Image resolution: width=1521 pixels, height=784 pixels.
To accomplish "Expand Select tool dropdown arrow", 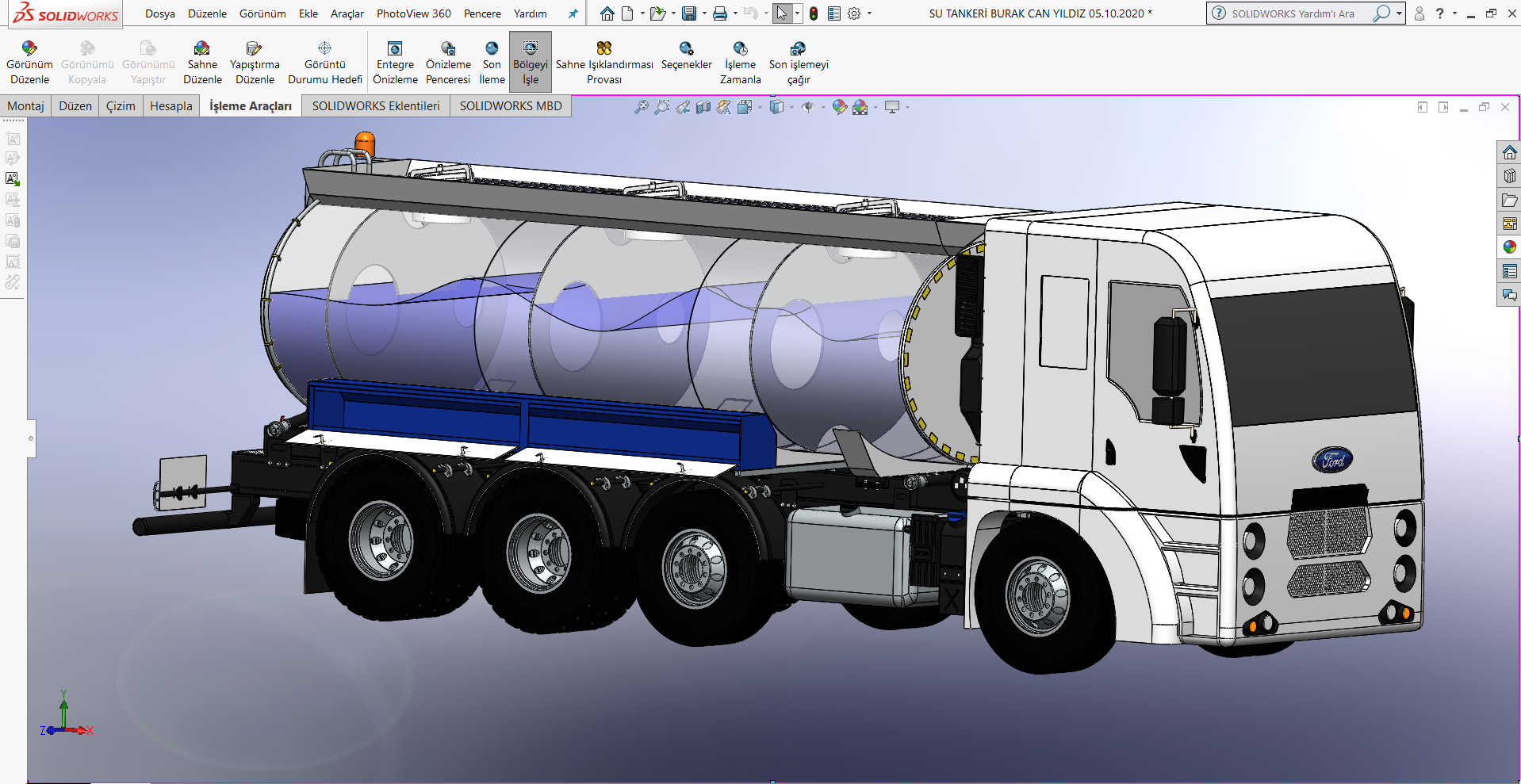I will click(x=797, y=13).
